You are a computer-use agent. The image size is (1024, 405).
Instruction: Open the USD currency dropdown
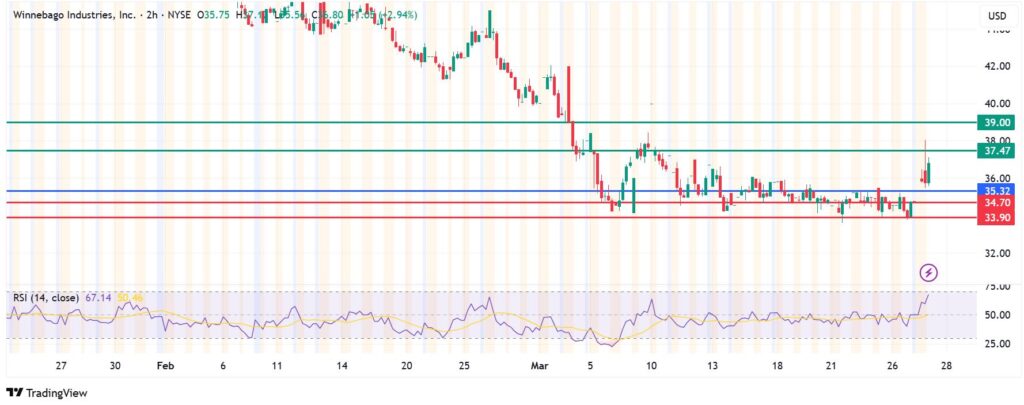click(x=996, y=16)
